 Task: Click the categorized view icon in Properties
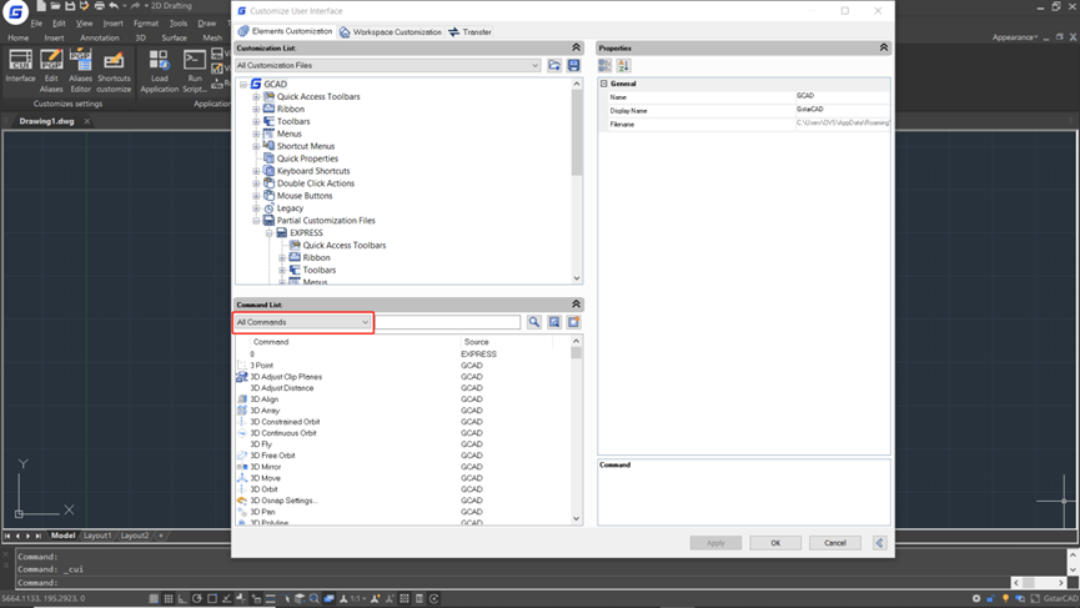pos(605,65)
